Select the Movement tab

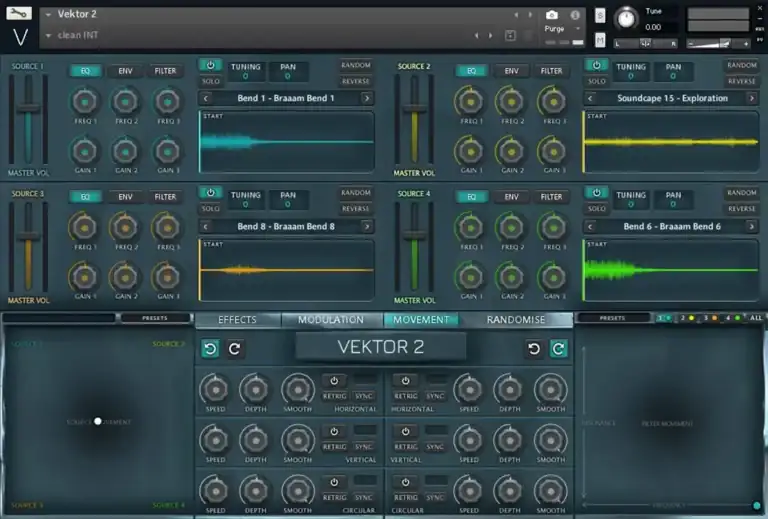coord(421,320)
